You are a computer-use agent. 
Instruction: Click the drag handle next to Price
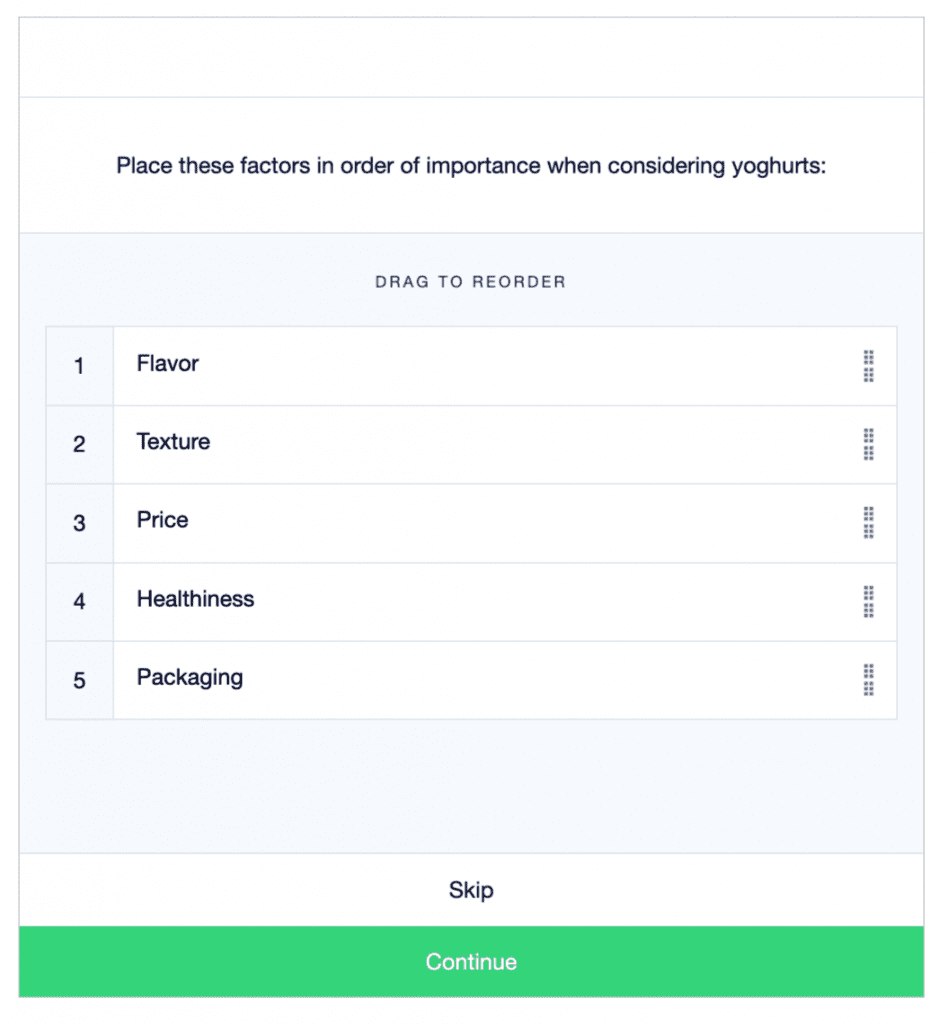coord(868,522)
